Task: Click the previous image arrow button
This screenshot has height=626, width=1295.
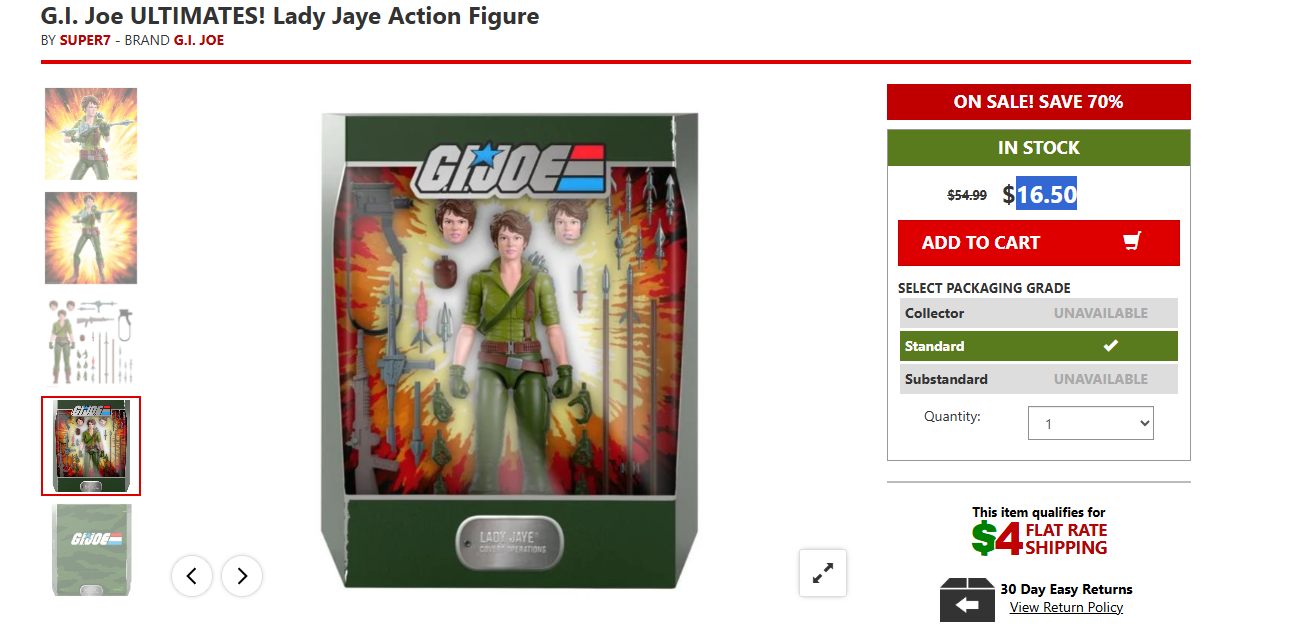Action: pos(192,576)
